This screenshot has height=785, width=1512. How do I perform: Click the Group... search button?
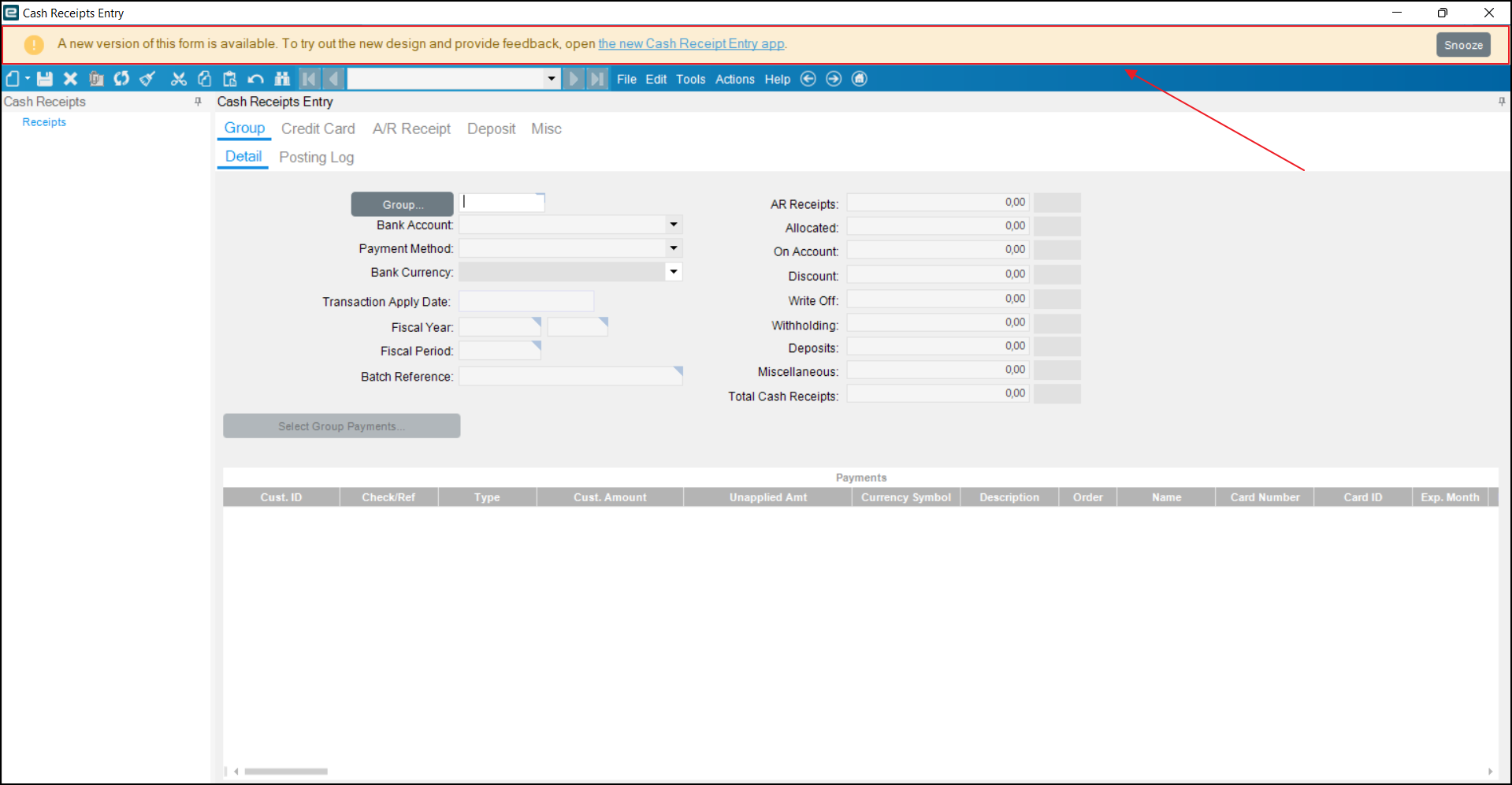pos(403,204)
